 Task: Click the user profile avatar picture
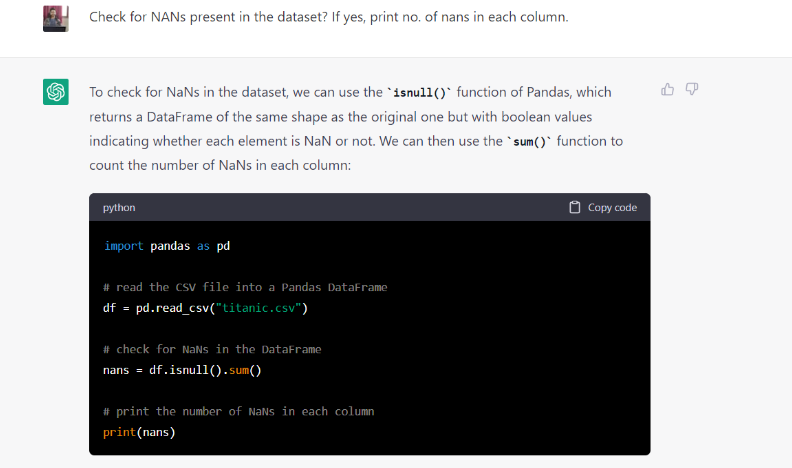[x=56, y=18]
